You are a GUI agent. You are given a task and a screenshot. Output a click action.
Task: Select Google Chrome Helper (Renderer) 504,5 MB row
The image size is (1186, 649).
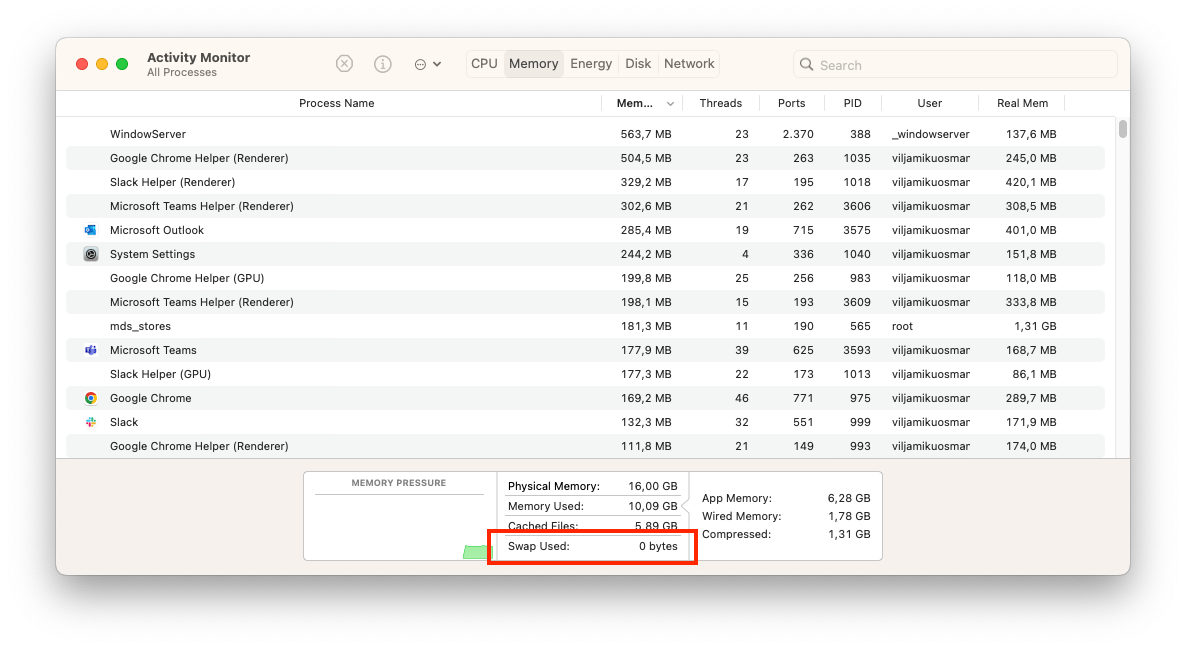(x=585, y=158)
